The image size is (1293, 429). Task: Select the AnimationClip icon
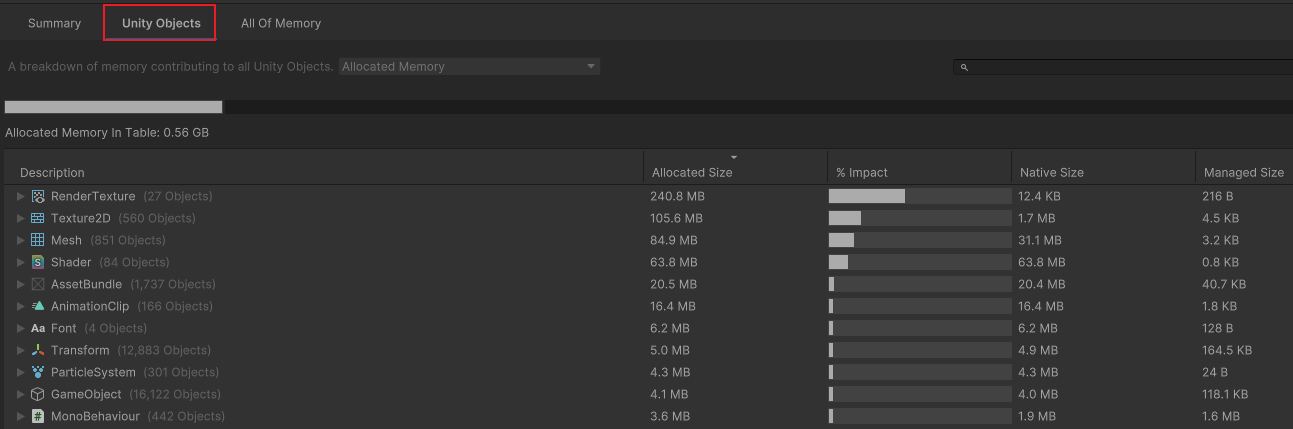pyautogui.click(x=38, y=306)
